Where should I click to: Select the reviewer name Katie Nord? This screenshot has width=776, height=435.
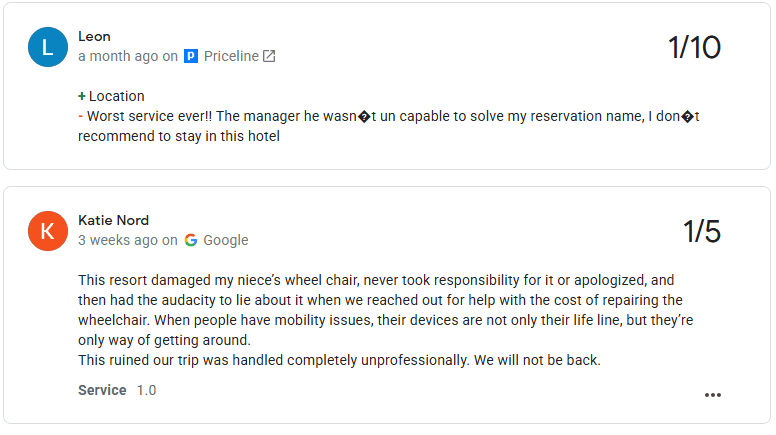pos(114,220)
